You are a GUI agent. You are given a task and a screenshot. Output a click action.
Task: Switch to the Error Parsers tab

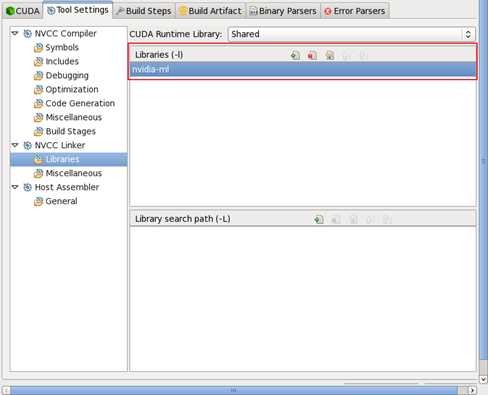pyautogui.click(x=355, y=11)
